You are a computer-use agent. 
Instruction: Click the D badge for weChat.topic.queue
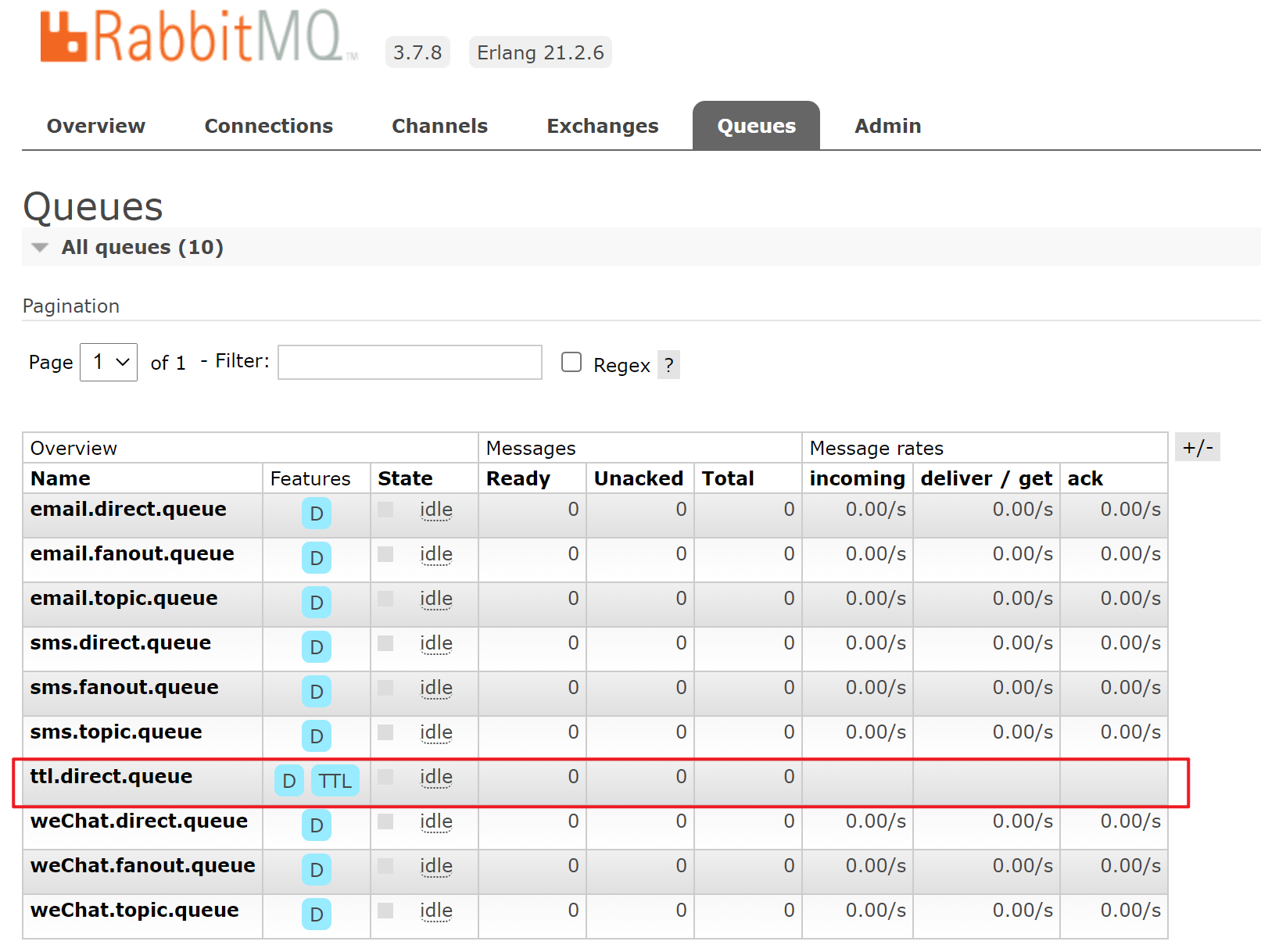pyautogui.click(x=316, y=914)
